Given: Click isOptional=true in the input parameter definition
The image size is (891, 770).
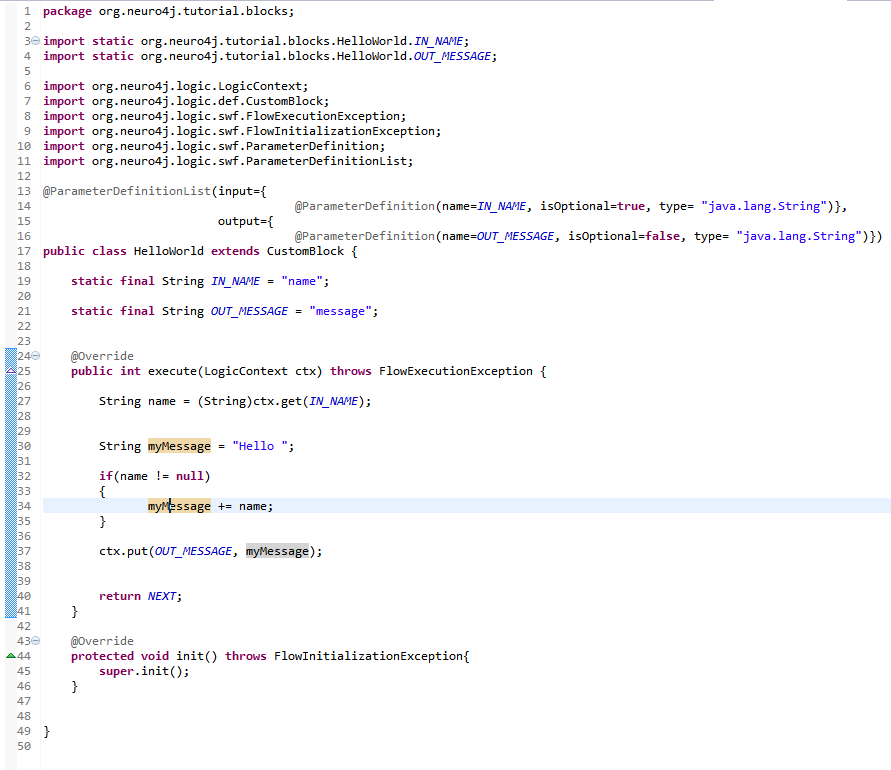Looking at the screenshot, I should (593, 206).
